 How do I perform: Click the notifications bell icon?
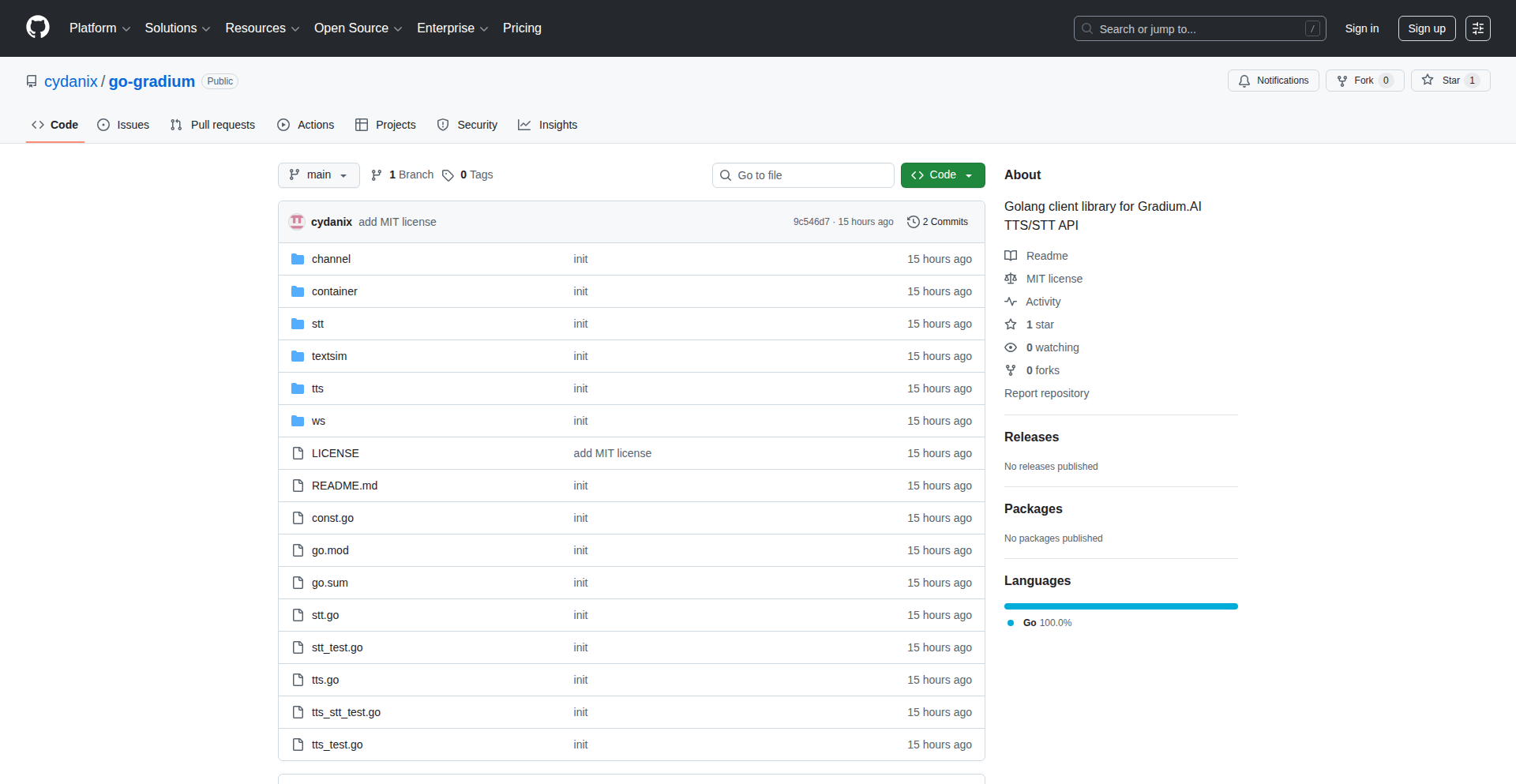pos(1244,81)
